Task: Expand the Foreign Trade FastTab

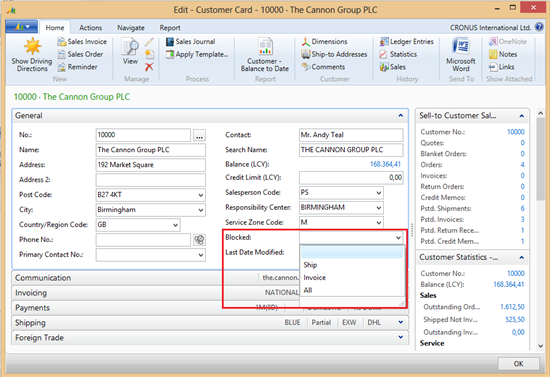Action: tap(401, 337)
